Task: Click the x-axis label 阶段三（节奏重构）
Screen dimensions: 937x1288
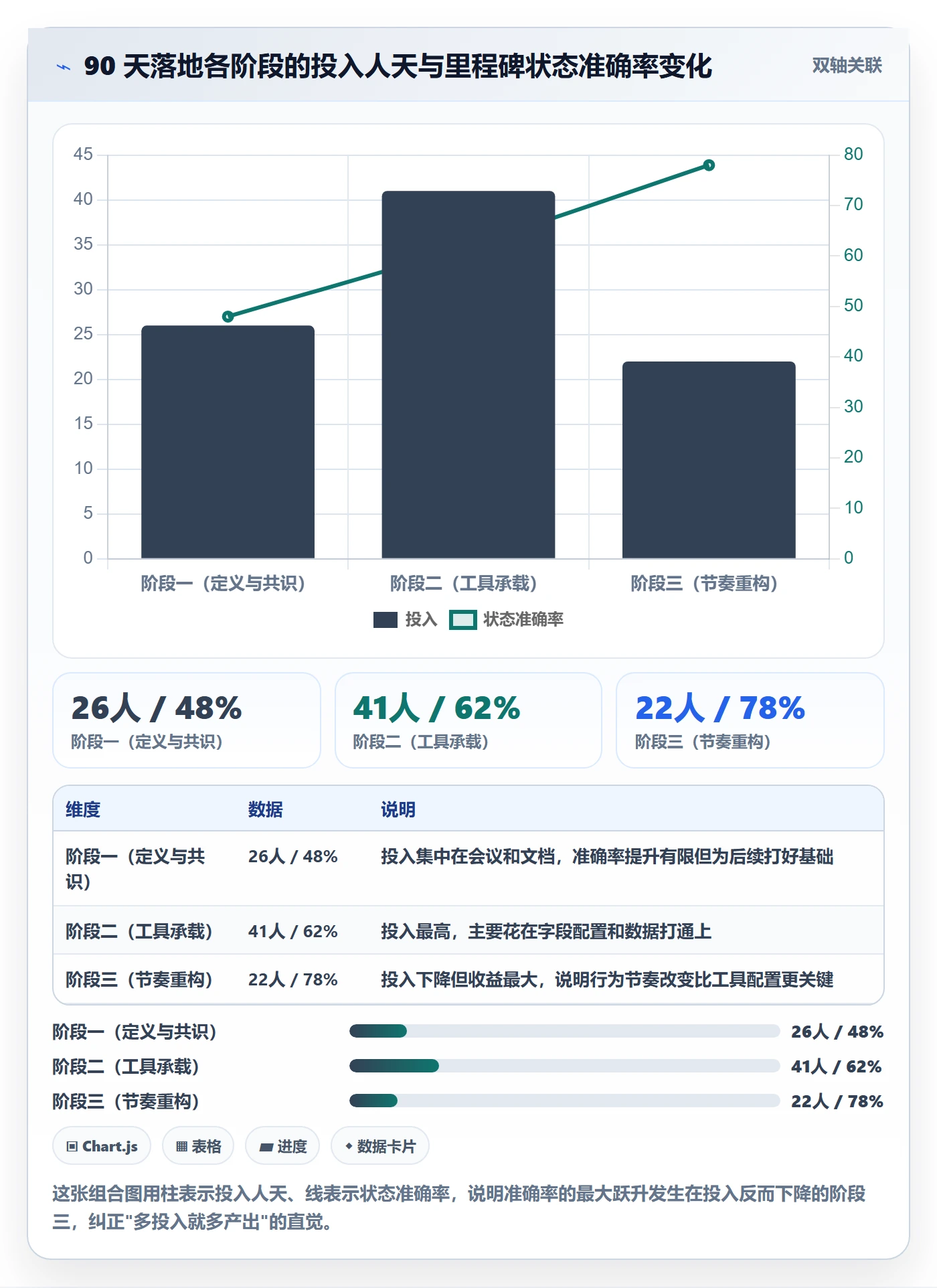Action: [x=704, y=584]
